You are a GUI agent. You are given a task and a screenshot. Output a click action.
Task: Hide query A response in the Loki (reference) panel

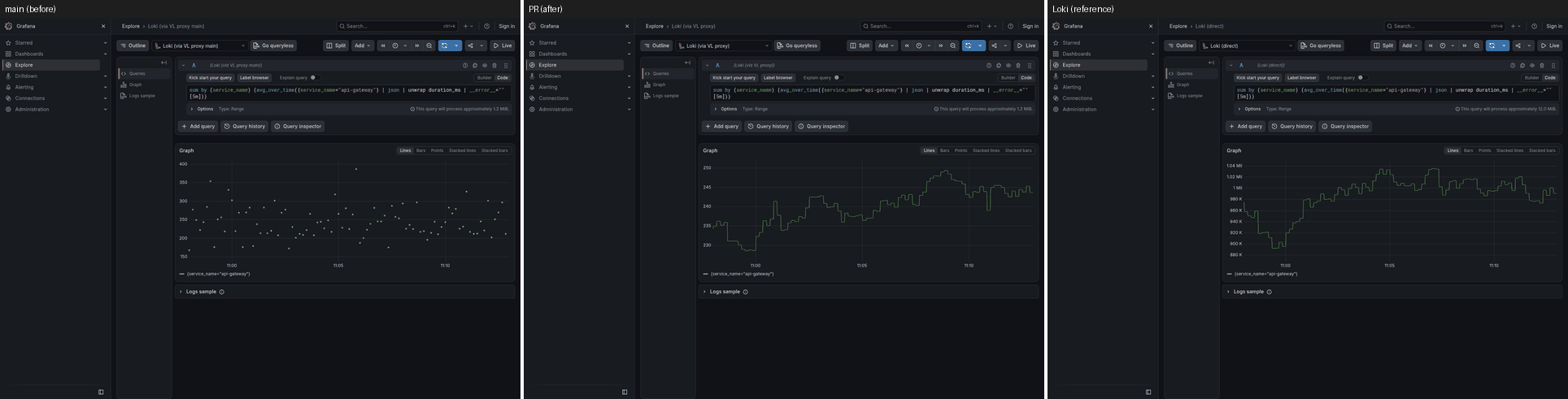(x=1532, y=65)
